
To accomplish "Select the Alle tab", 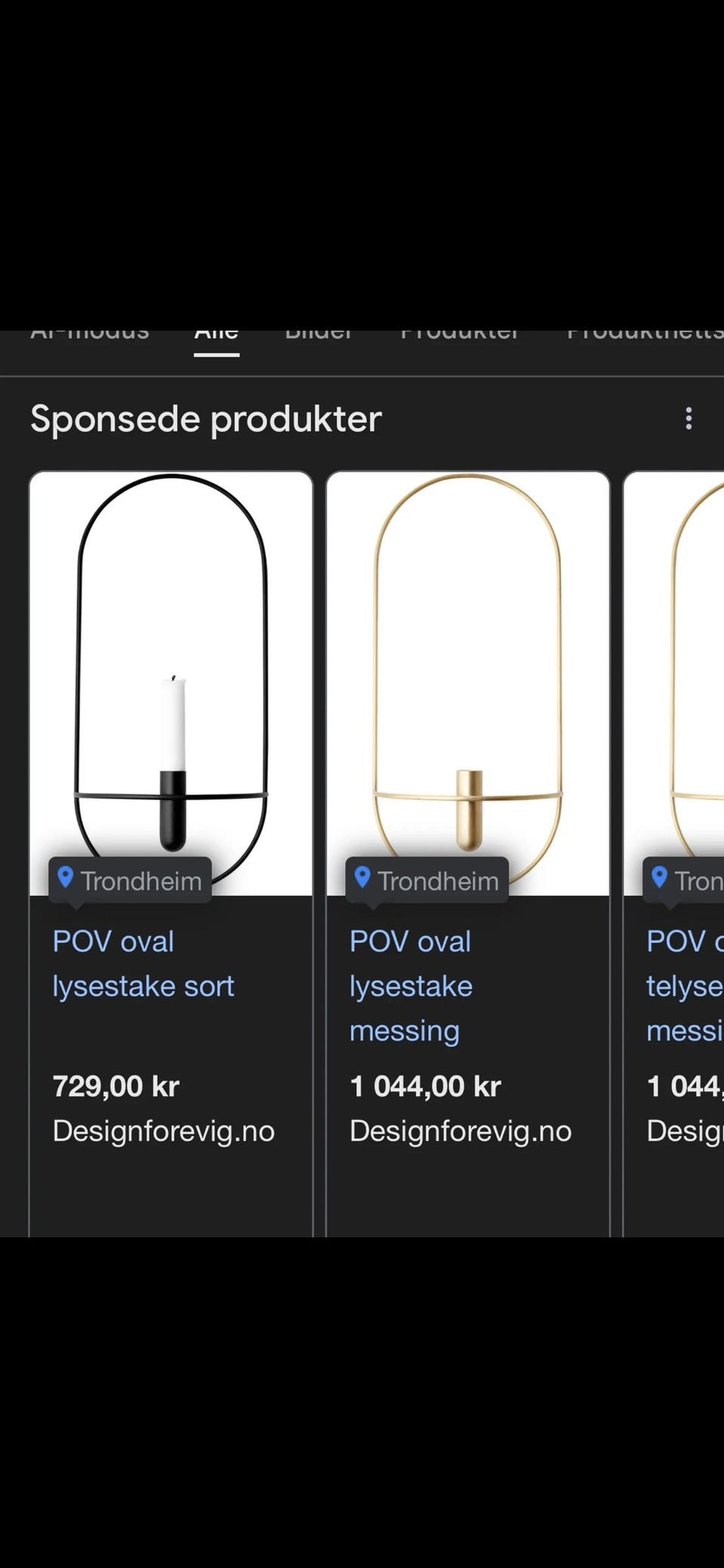I will [216, 336].
